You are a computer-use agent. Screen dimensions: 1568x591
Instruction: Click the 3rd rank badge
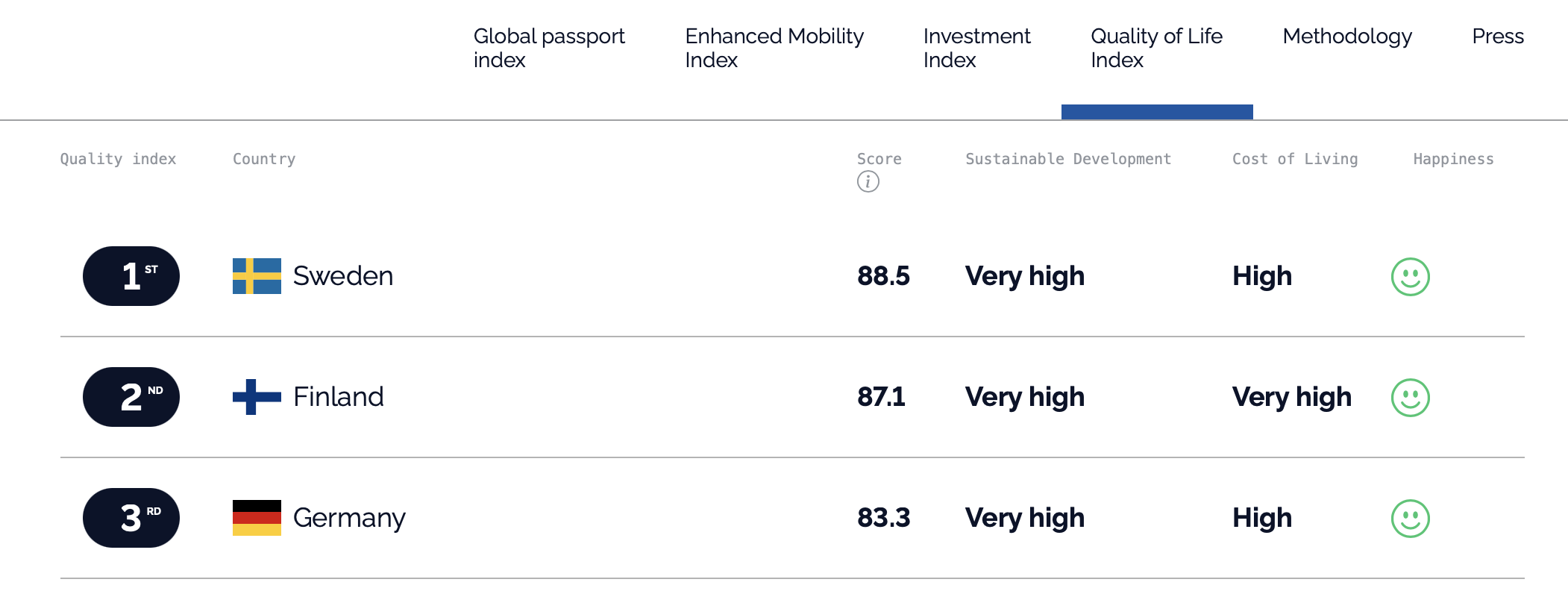(131, 518)
